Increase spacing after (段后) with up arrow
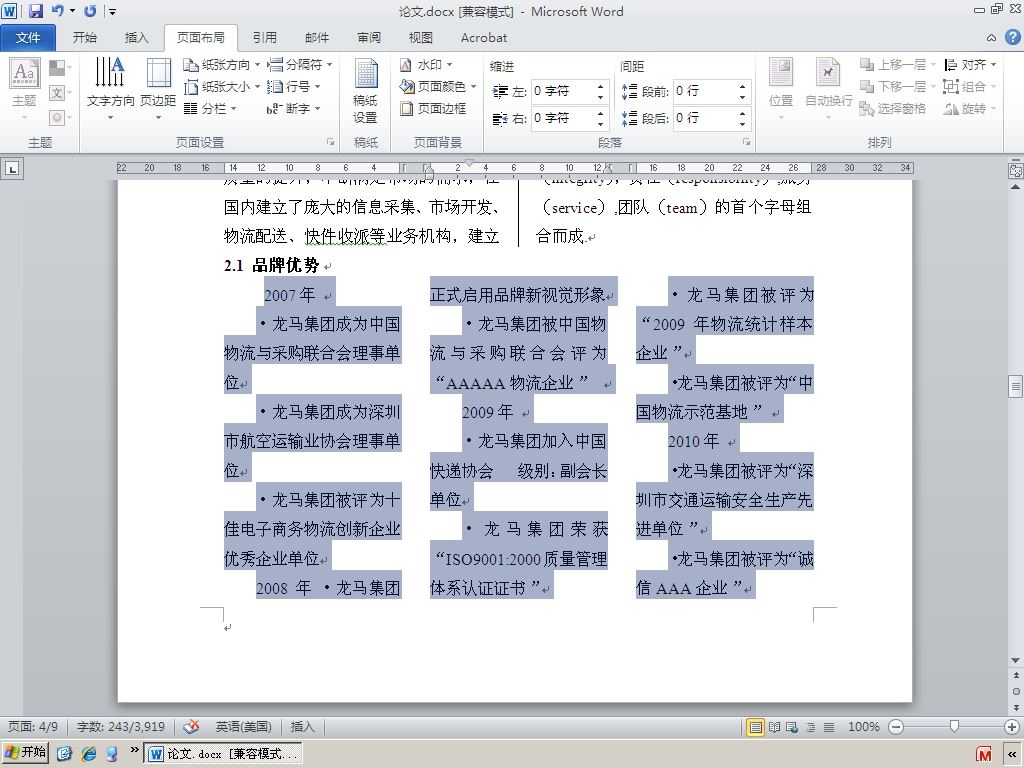This screenshot has height=768, width=1024. coord(743,113)
